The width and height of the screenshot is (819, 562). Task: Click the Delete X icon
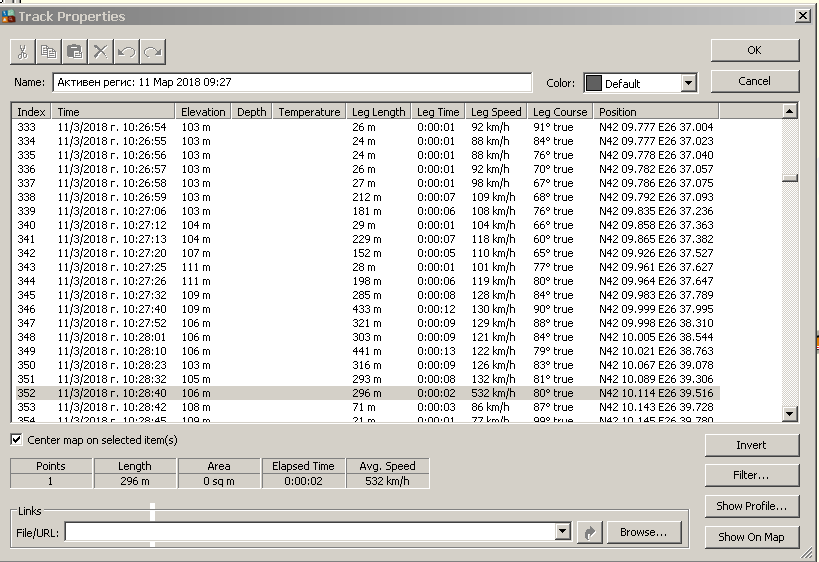click(101, 52)
